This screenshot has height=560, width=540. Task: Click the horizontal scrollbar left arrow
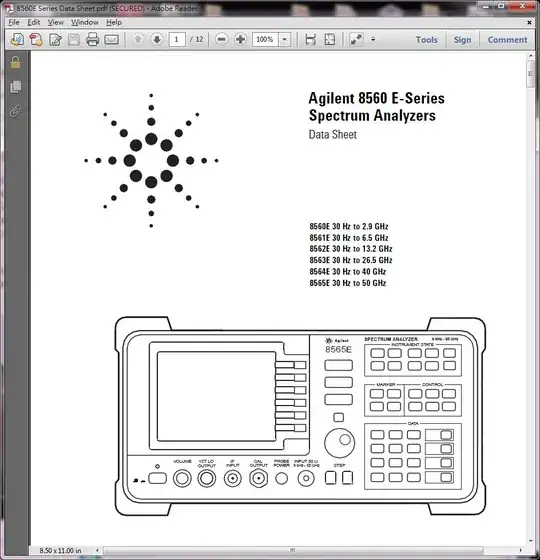(97, 550)
